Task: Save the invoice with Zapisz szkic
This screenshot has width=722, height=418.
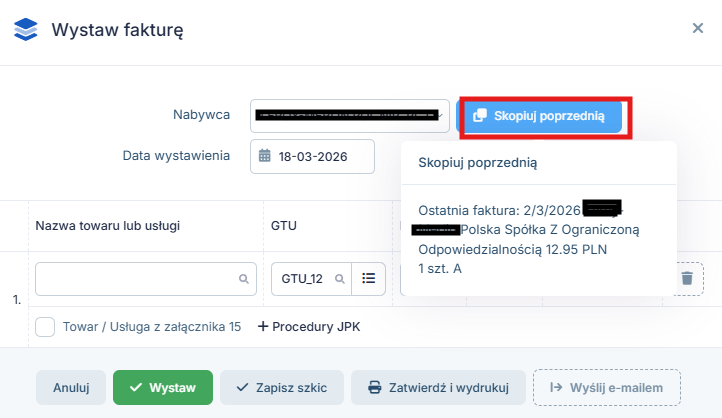Action: [x=281, y=387]
